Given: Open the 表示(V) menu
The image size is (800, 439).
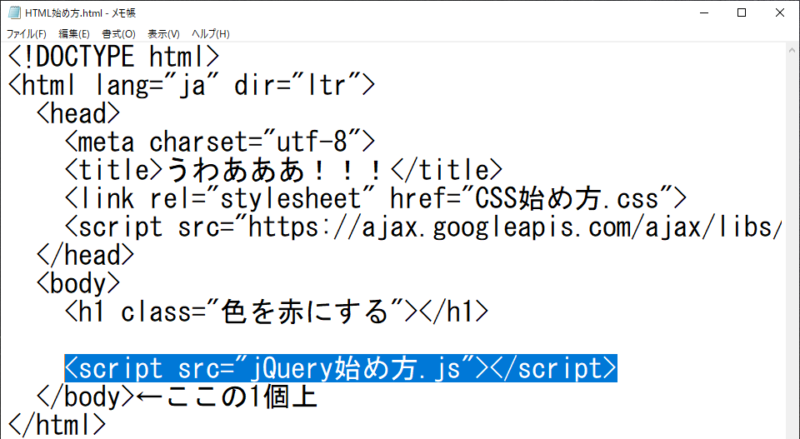Looking at the screenshot, I should (x=163, y=34).
